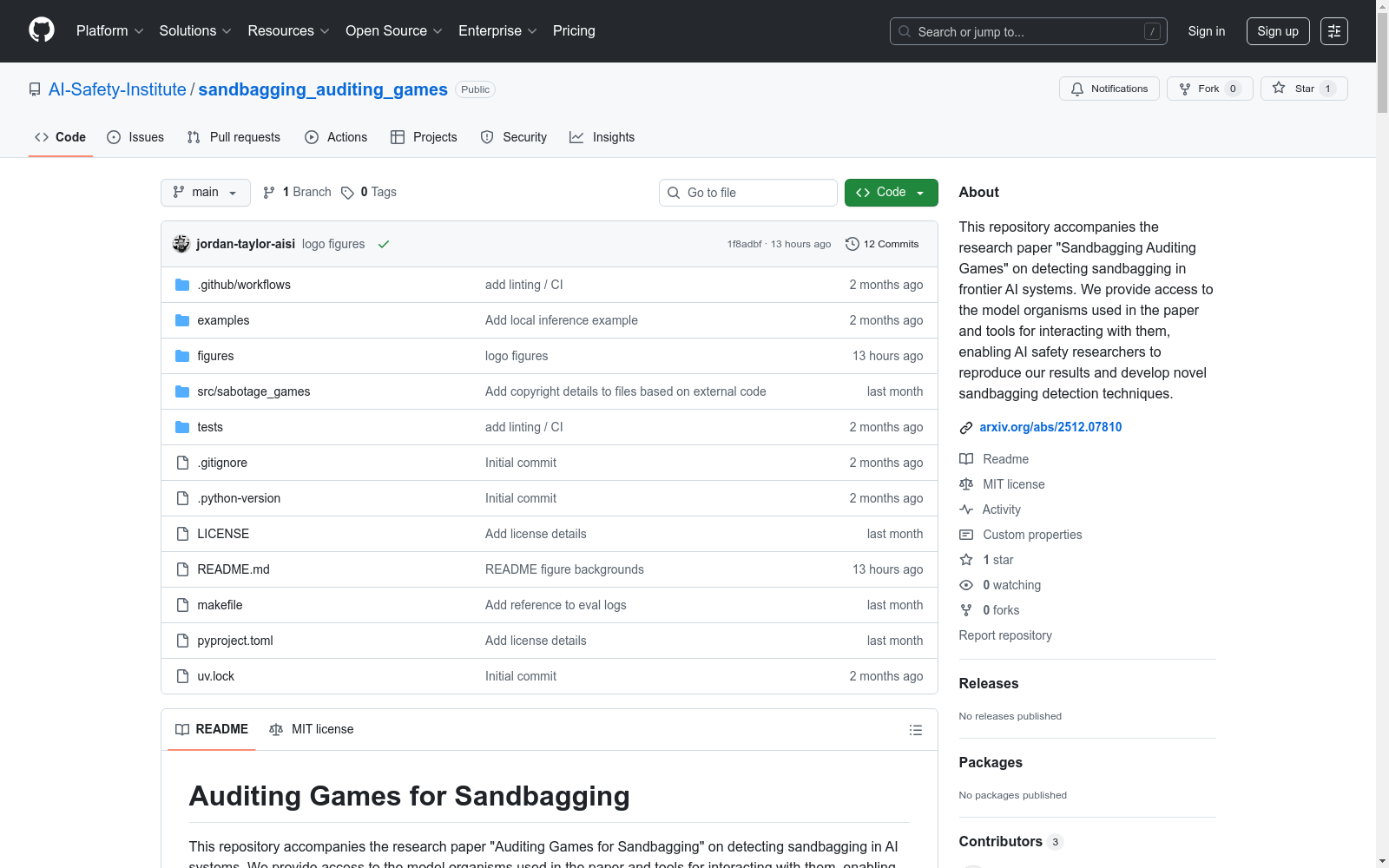Click the makefile file icon
The image size is (1389, 868).
pyautogui.click(x=182, y=605)
